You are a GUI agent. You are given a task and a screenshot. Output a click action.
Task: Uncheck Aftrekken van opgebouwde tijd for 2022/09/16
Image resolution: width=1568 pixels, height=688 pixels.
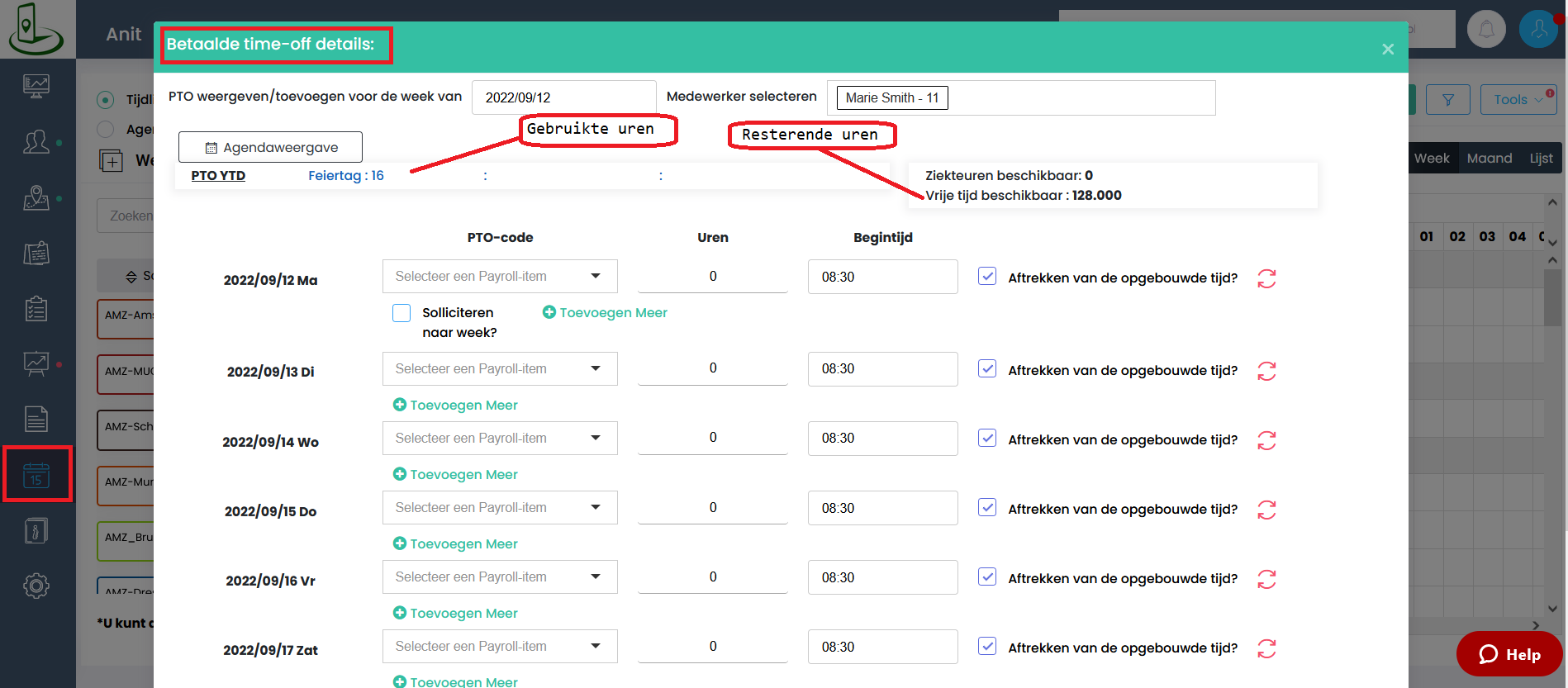point(987,577)
